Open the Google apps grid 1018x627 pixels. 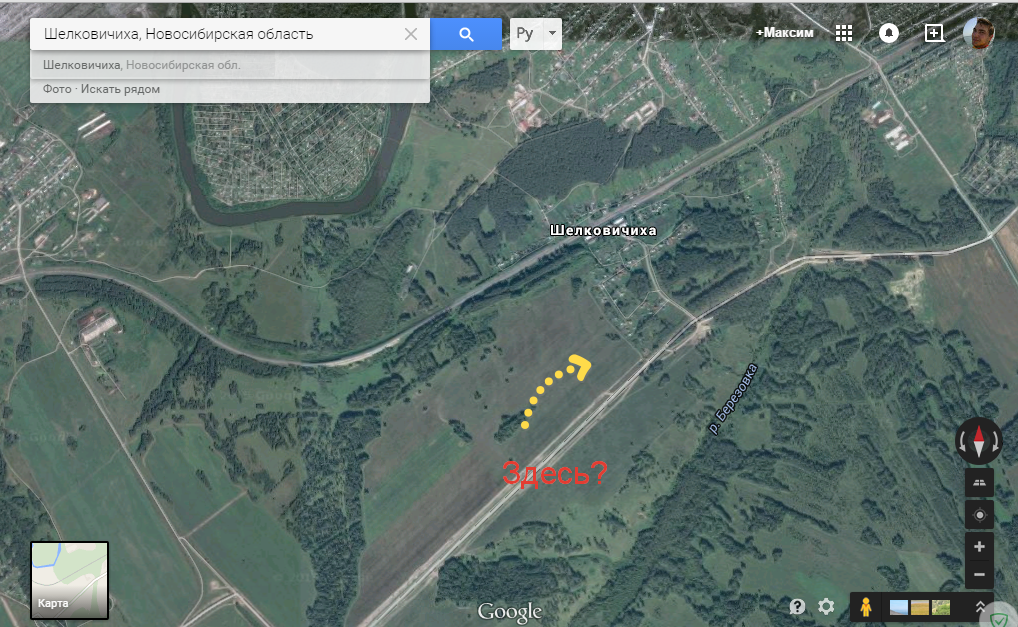point(844,33)
